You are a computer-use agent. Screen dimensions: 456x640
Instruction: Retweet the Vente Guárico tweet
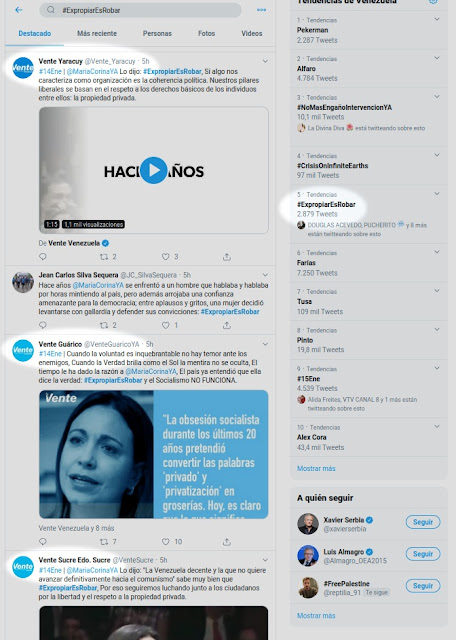[105, 542]
